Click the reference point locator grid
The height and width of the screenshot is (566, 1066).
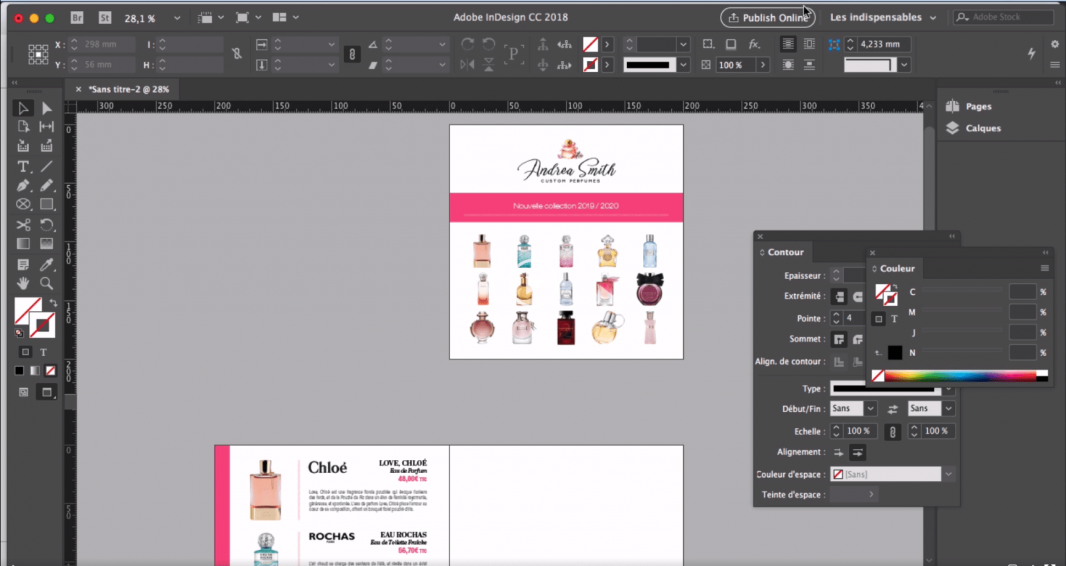coord(38,54)
